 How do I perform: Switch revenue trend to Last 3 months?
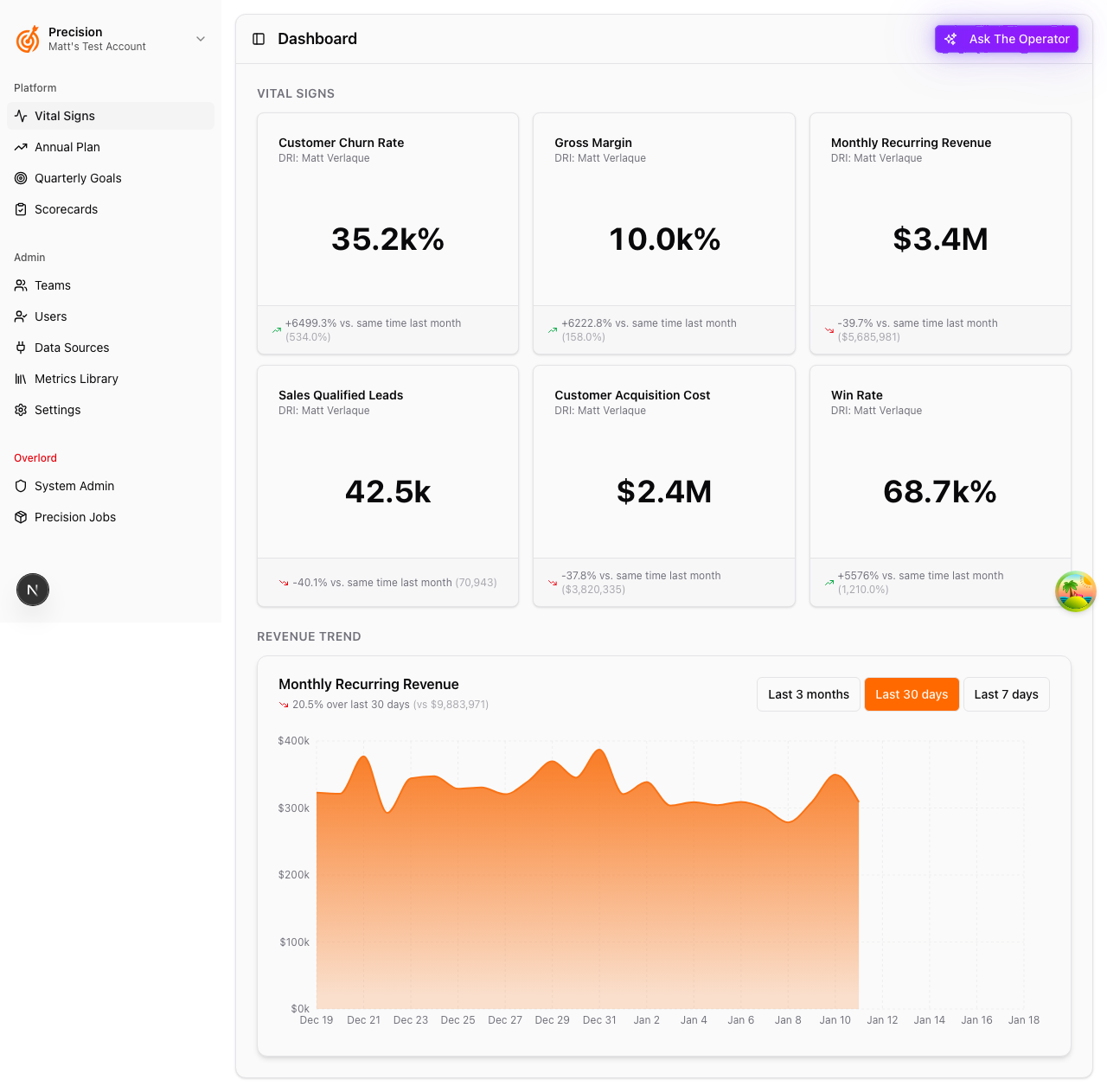808,694
